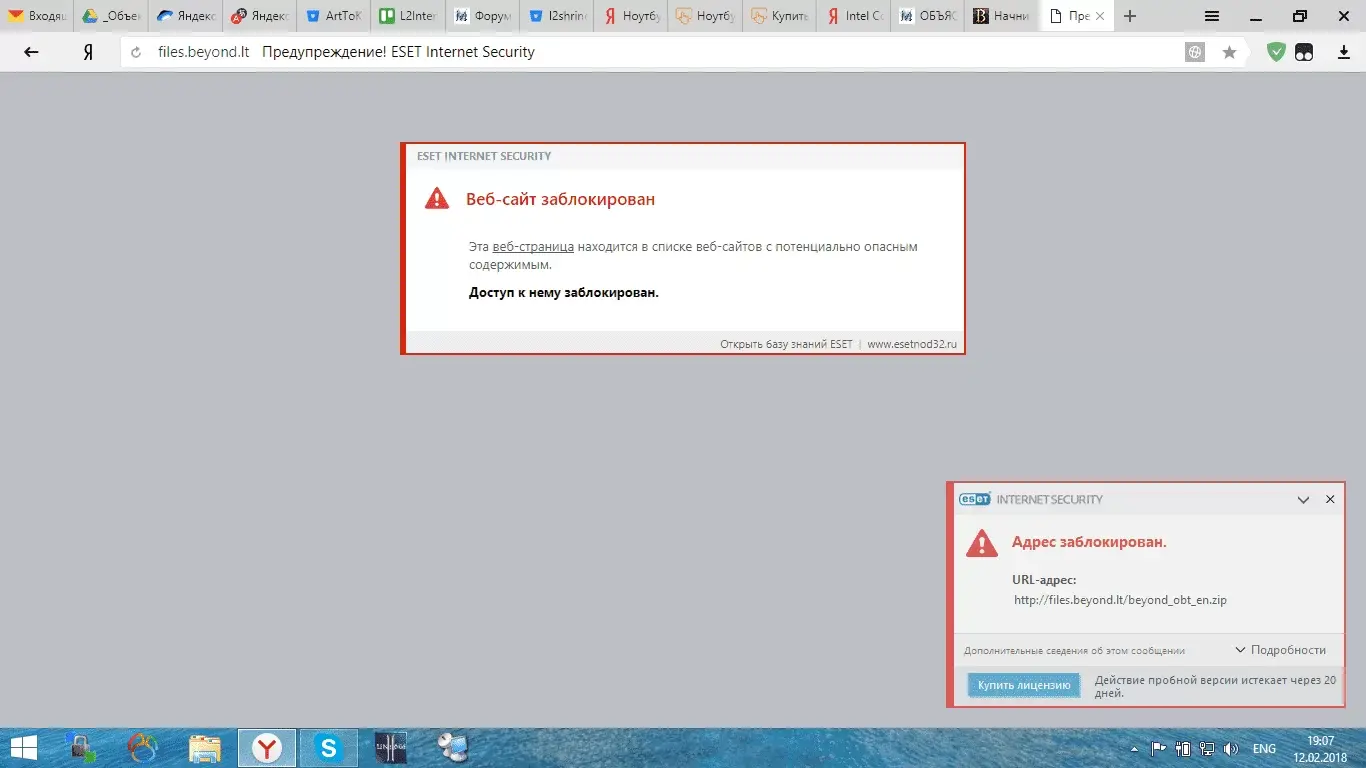1366x768 pixels.
Task: Open the Lineage II taskbar icon
Action: click(x=390, y=747)
